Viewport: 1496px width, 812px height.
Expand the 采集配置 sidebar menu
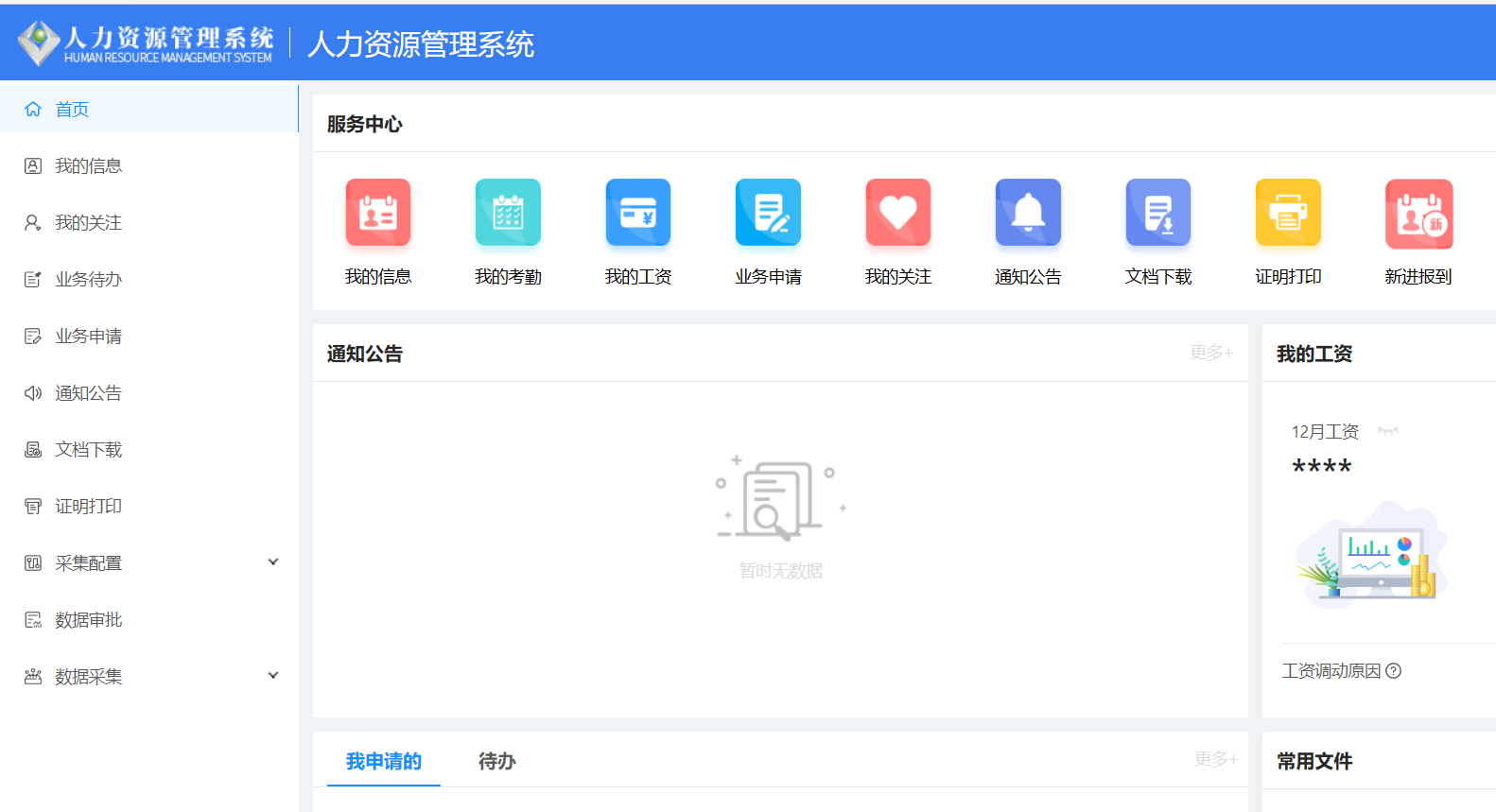click(x=273, y=562)
